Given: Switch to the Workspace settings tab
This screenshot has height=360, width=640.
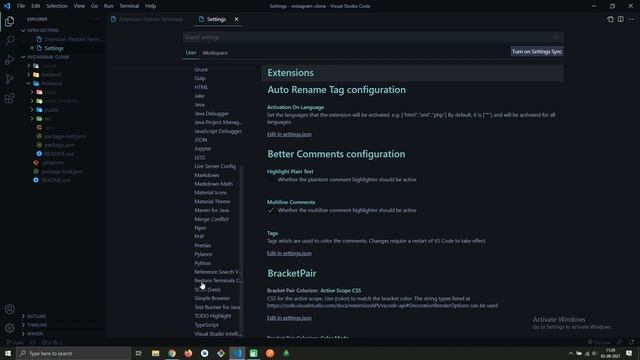Looking at the screenshot, I should pos(215,53).
